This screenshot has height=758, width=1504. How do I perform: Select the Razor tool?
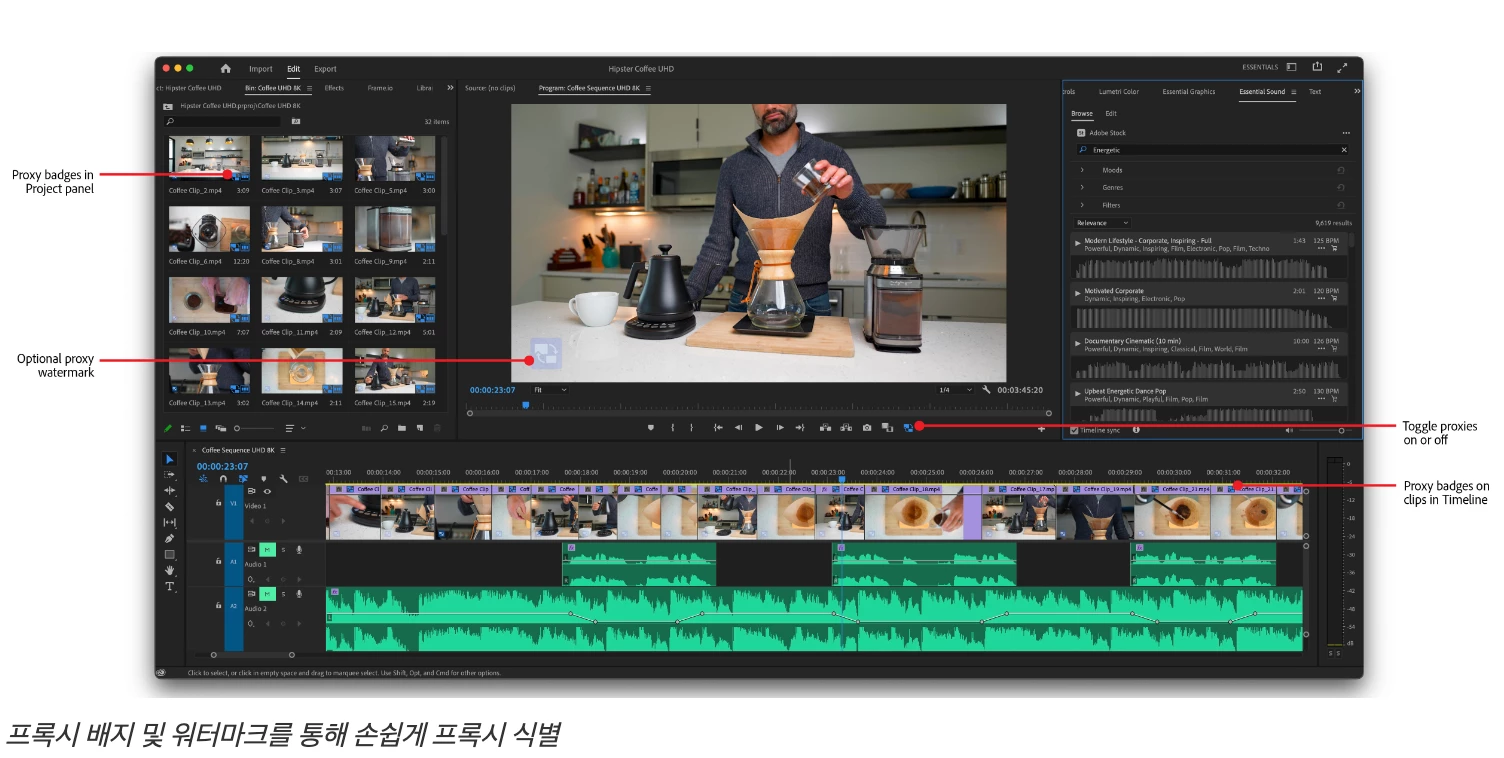coord(169,507)
